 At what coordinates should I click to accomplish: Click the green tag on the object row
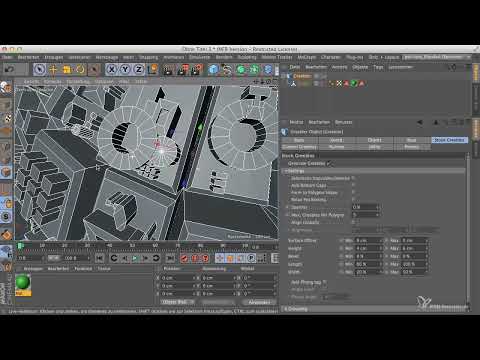(354, 84)
